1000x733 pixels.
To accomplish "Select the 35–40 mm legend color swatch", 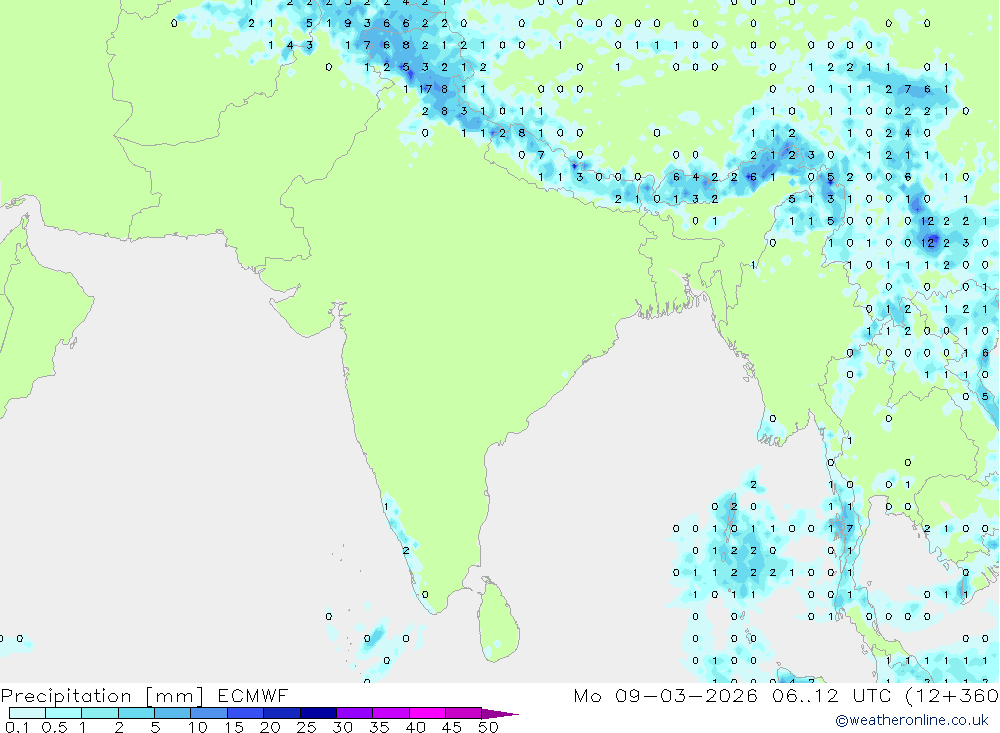I will [390, 713].
